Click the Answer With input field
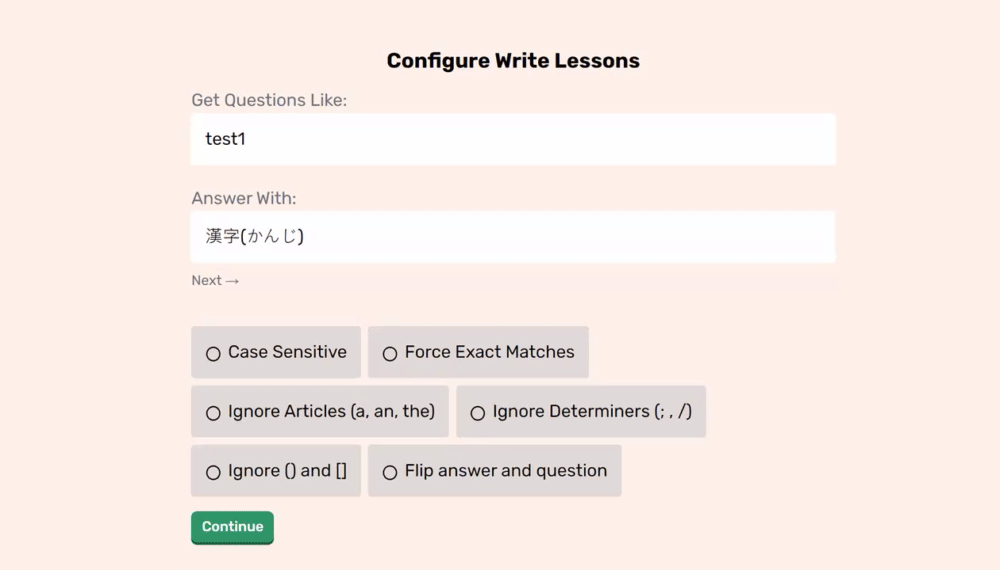 (513, 237)
